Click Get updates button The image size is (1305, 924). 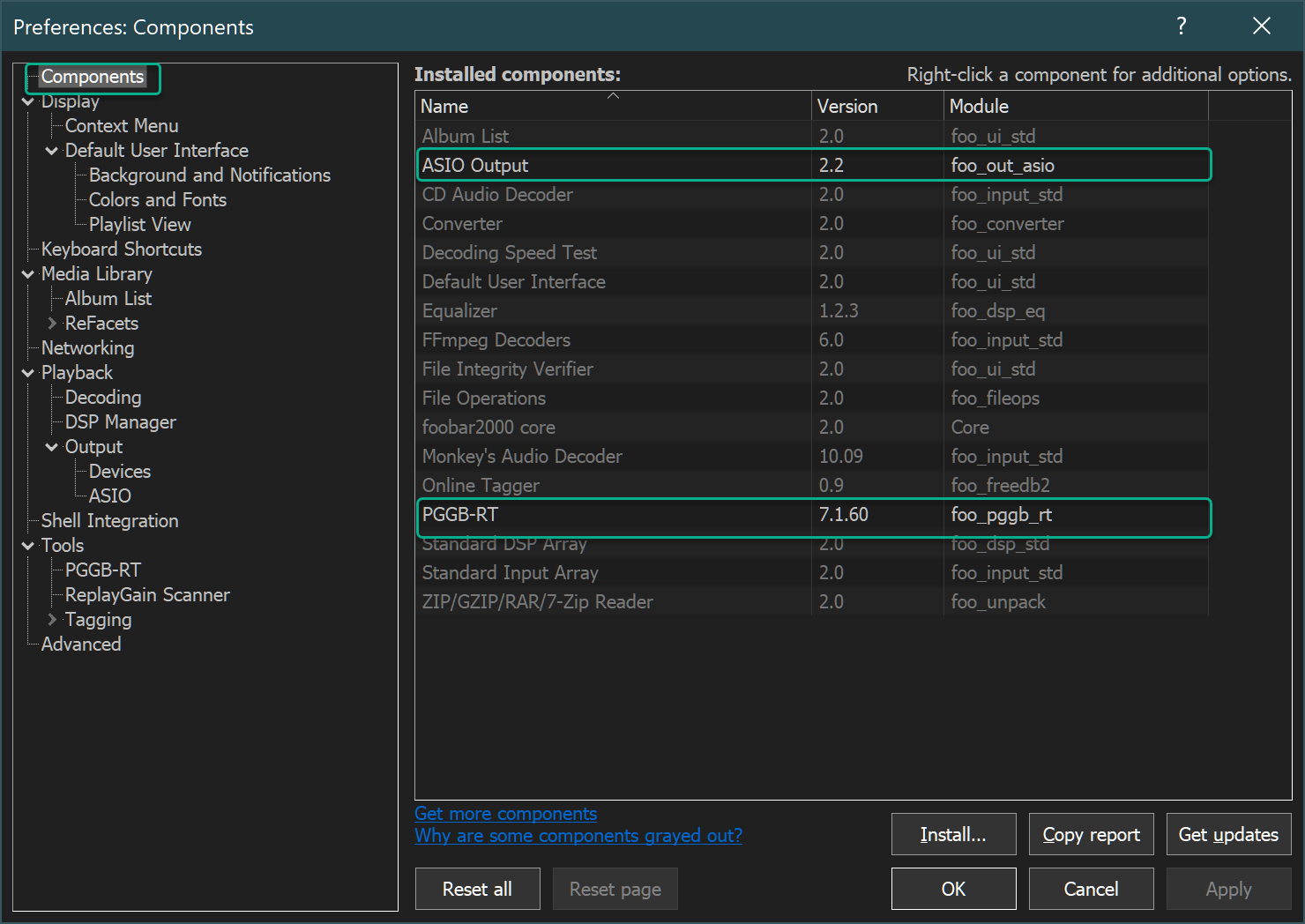coord(1229,834)
